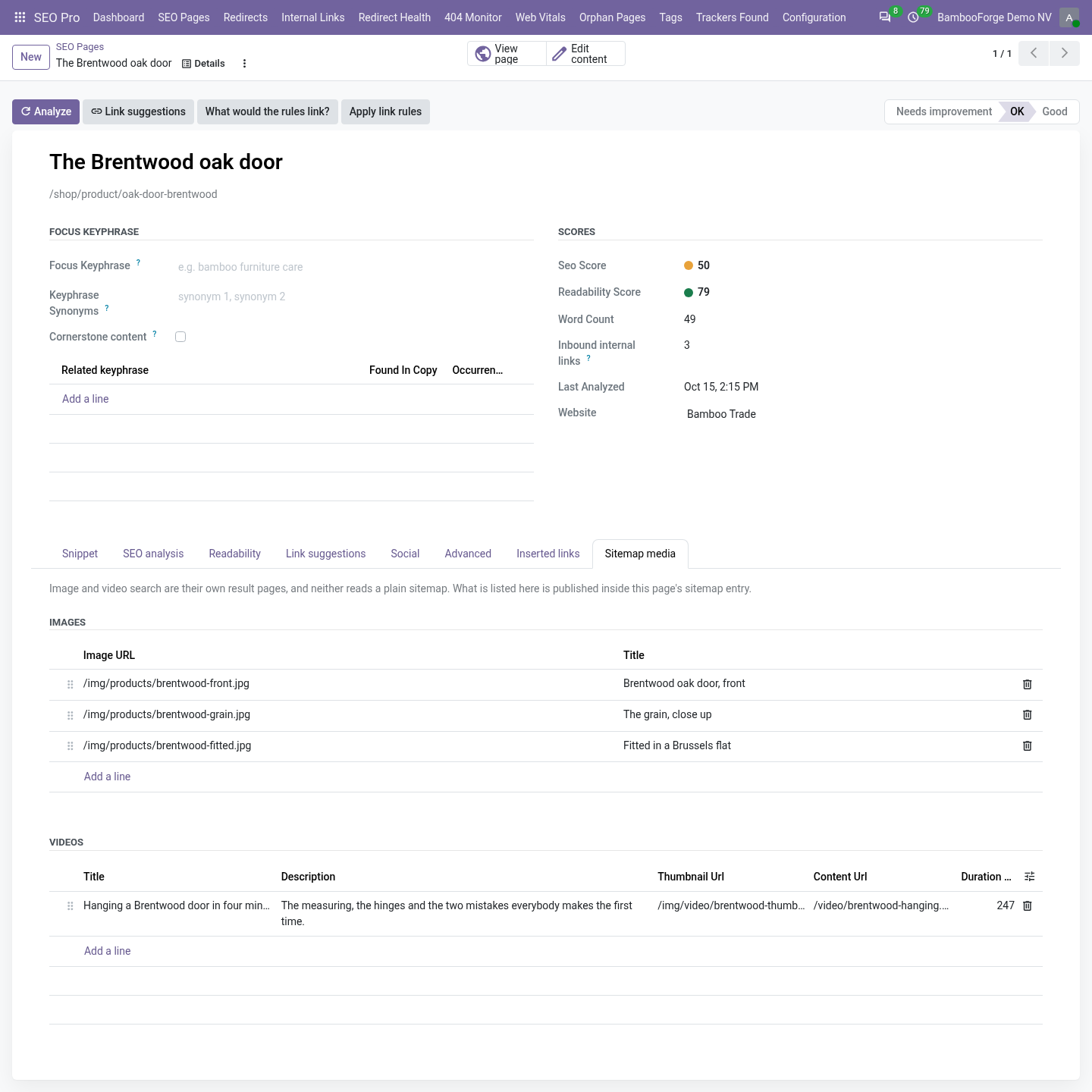
Task: Delete the brentwood-grain.jpg image row
Action: pyautogui.click(x=1028, y=714)
